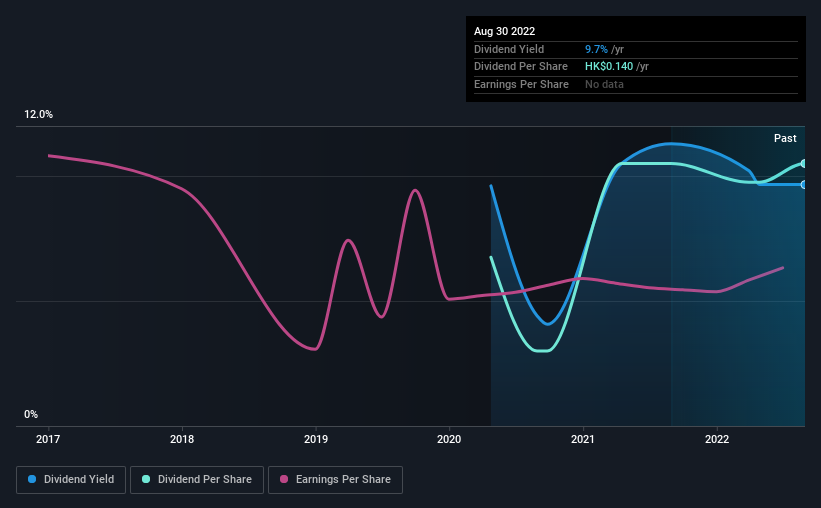The width and height of the screenshot is (821, 508).
Task: Click the 12.0% y-axis label
Action: click(38, 115)
